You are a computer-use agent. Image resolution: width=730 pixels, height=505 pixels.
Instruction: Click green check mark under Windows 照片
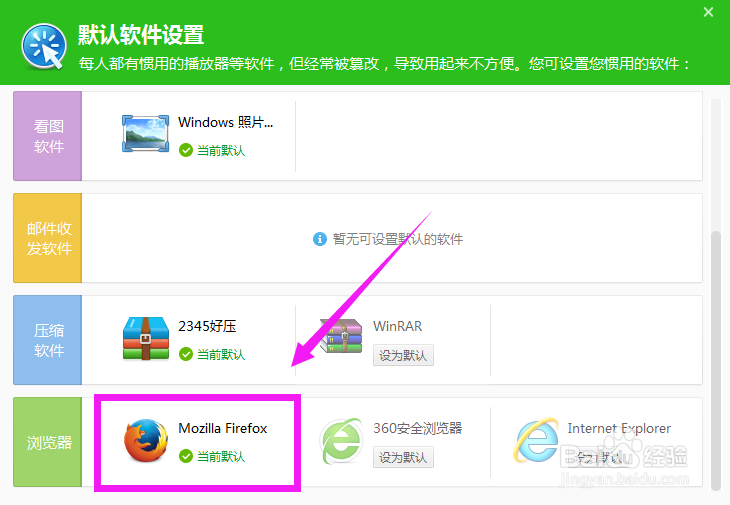[186, 150]
